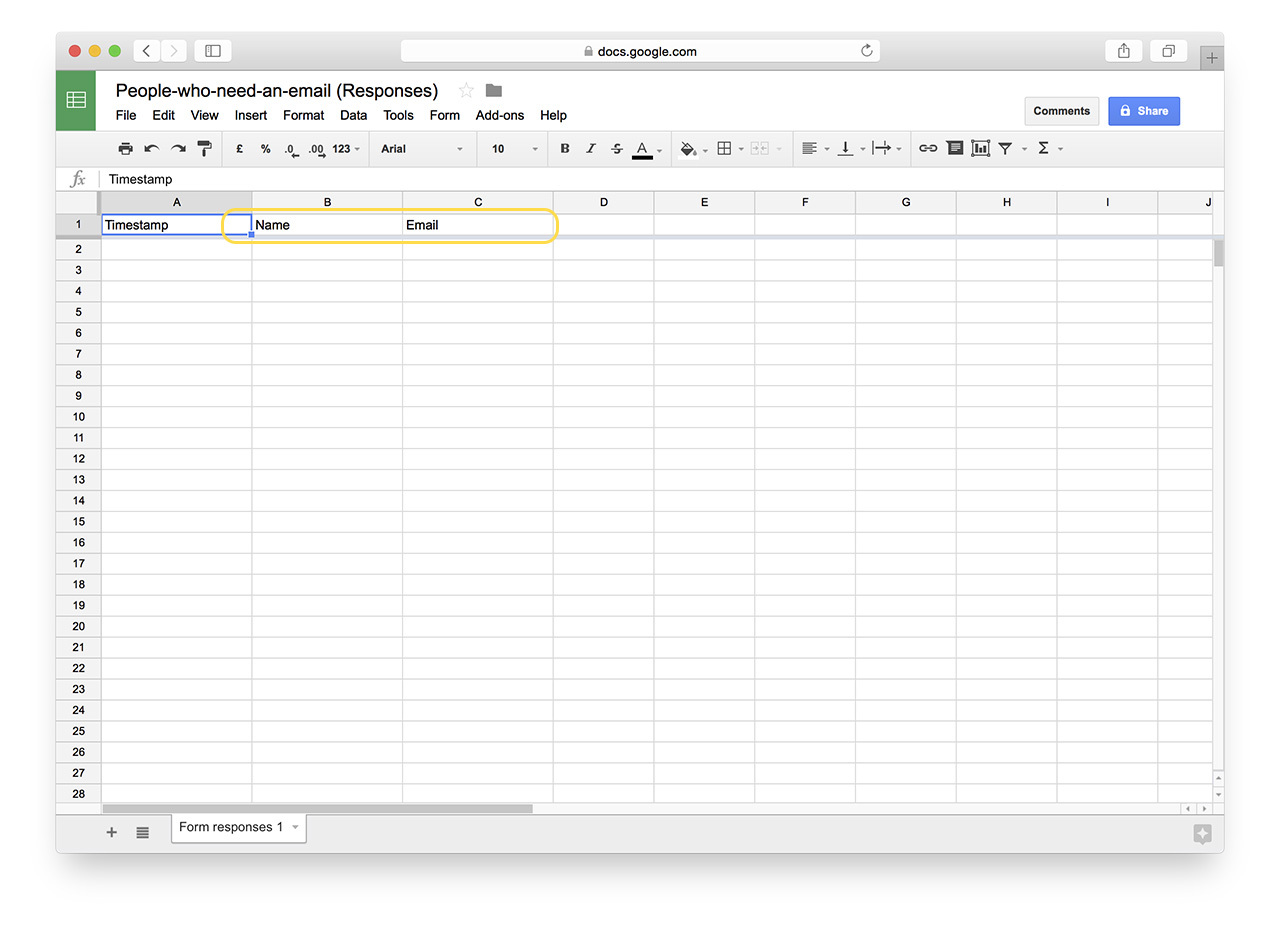Screen dimensions: 1280x933
Task: Open Form responses 1 tab dropdown arrow
Action: click(295, 828)
